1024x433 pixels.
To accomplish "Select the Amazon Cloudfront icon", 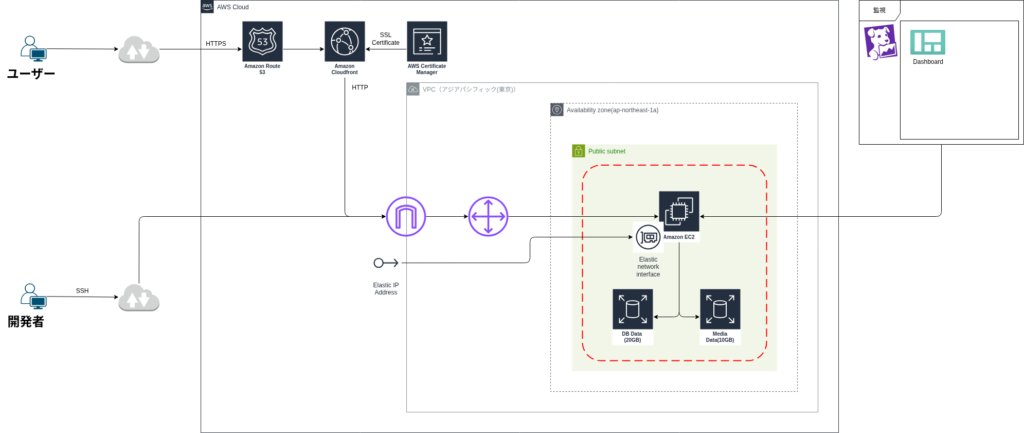I will (344, 40).
